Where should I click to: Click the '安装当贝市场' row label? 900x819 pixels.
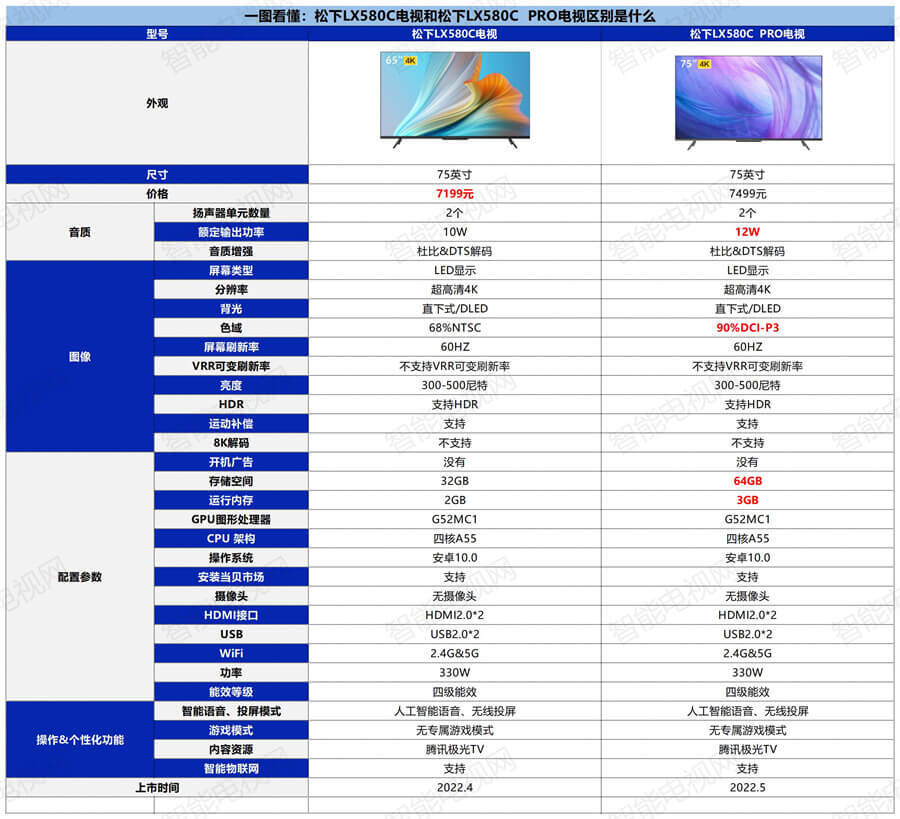coord(231,577)
